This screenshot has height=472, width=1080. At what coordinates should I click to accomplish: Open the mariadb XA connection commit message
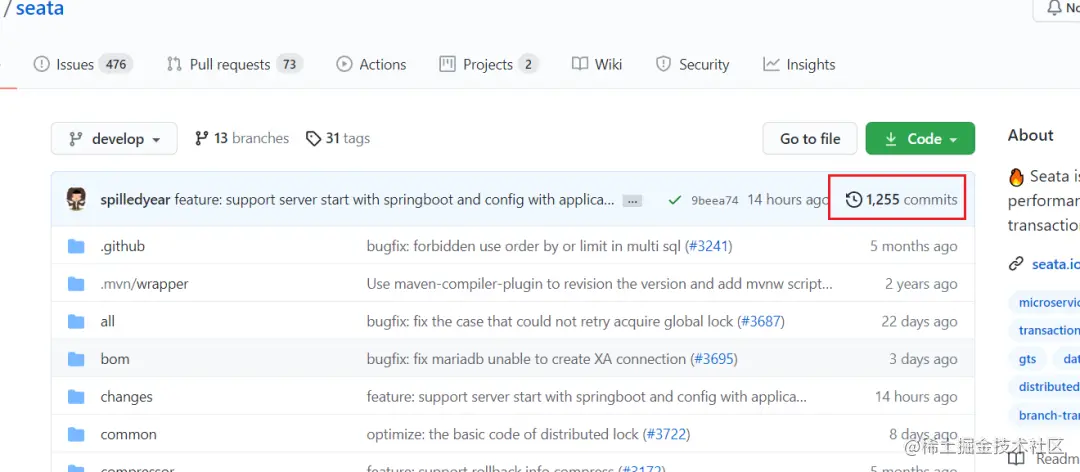coord(526,359)
